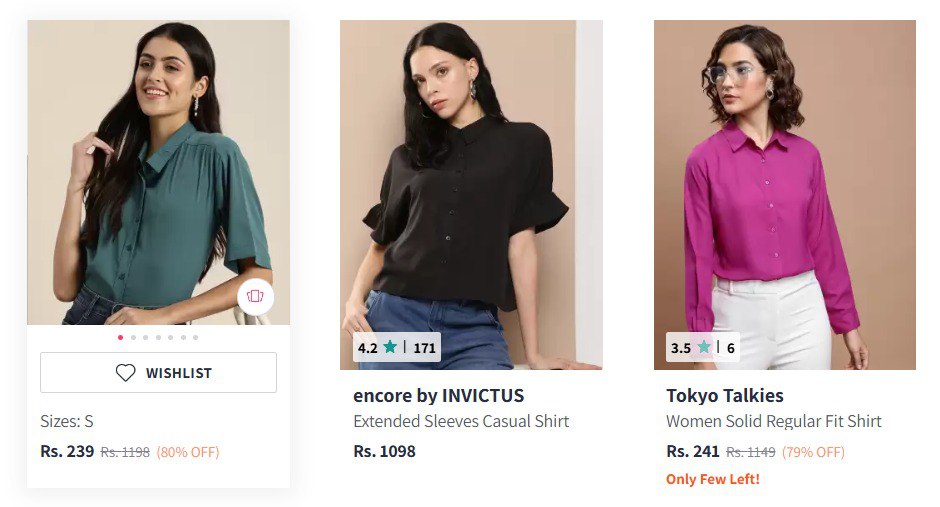
Task: Click the star in the 3.5 rating badge
Action: pos(704,348)
